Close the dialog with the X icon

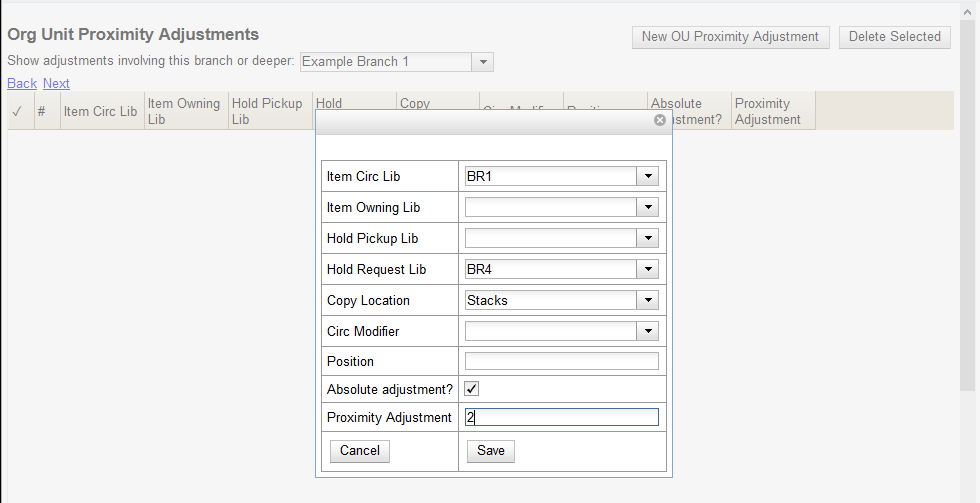click(x=660, y=120)
